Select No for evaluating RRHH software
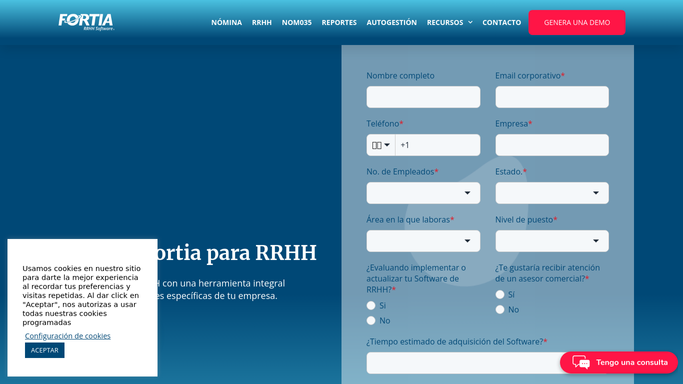Viewport: 683px width, 384px height. 371,320
